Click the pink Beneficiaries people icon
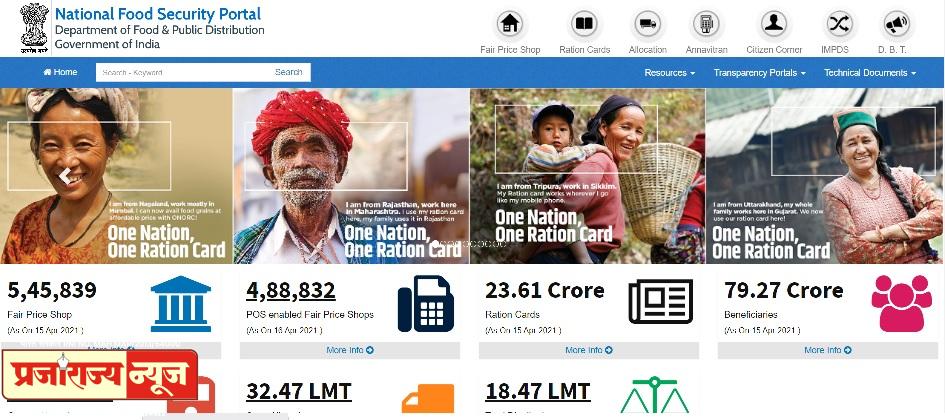The height and width of the screenshot is (420, 945). coord(902,303)
